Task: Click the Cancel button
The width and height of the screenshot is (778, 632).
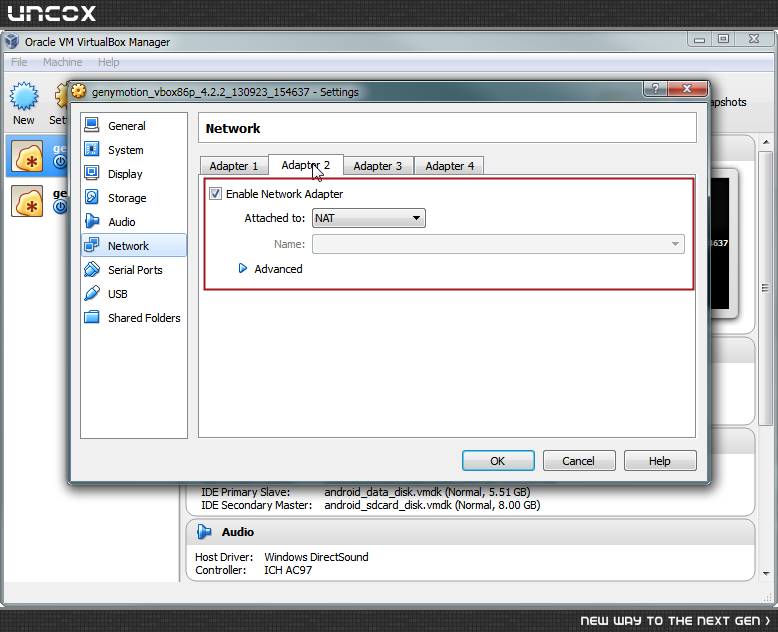Action: (x=579, y=461)
